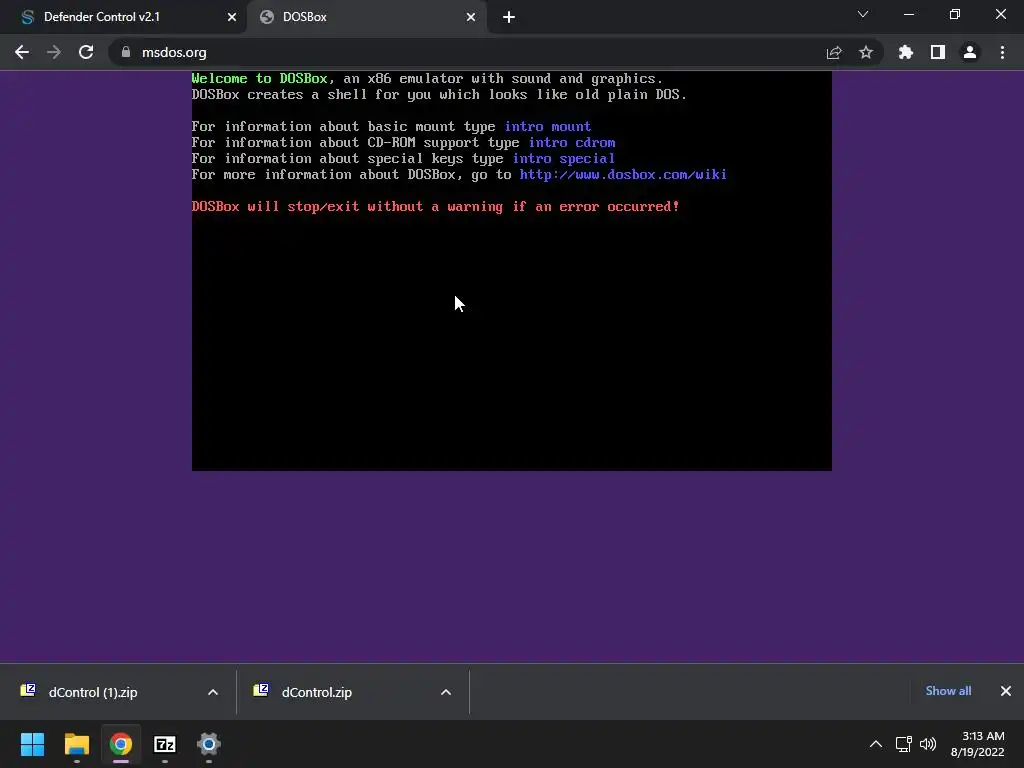1024x768 pixels.
Task: Open the Chrome profile menu
Action: 970,52
